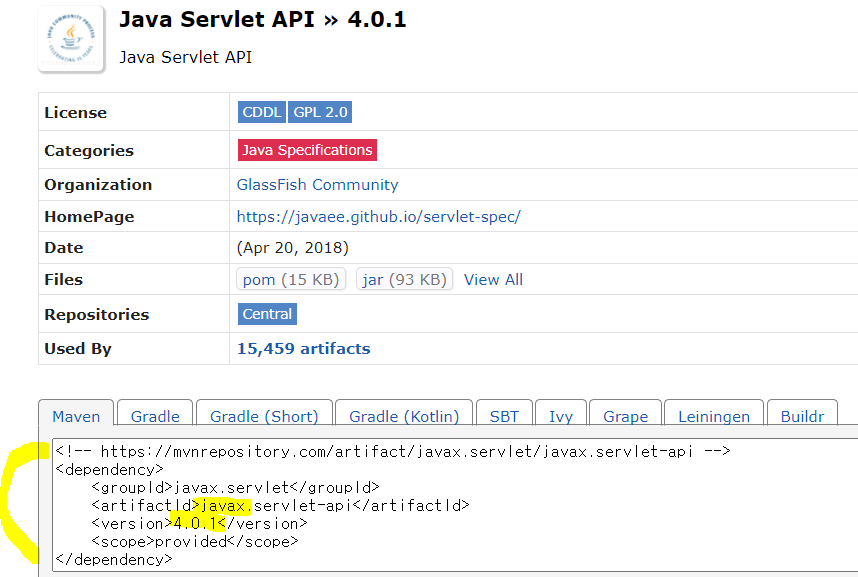Click the version 4.0.1 line in snippet
The height and width of the screenshot is (577, 858).
click(199, 524)
